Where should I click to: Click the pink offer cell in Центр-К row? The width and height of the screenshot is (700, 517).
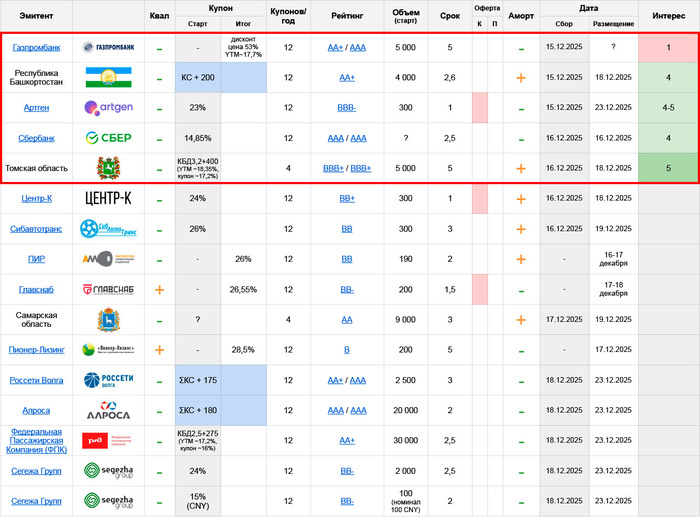pos(479,199)
